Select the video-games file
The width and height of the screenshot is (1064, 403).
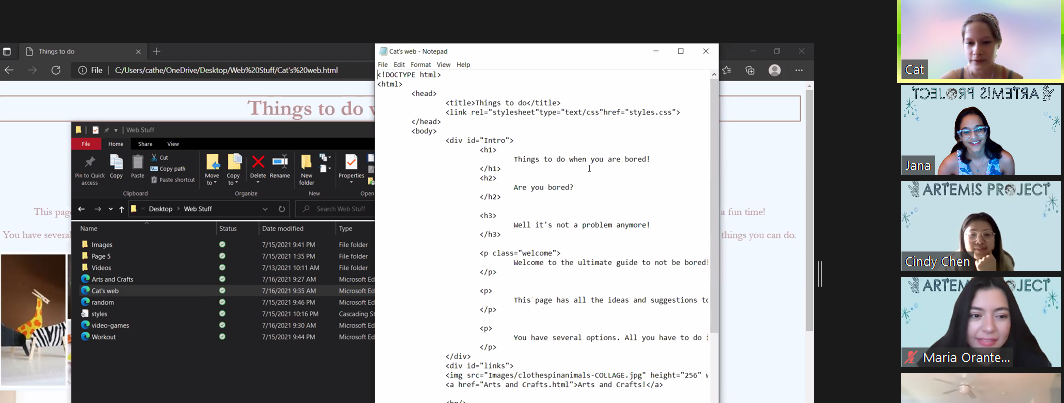pyautogui.click(x=110, y=326)
